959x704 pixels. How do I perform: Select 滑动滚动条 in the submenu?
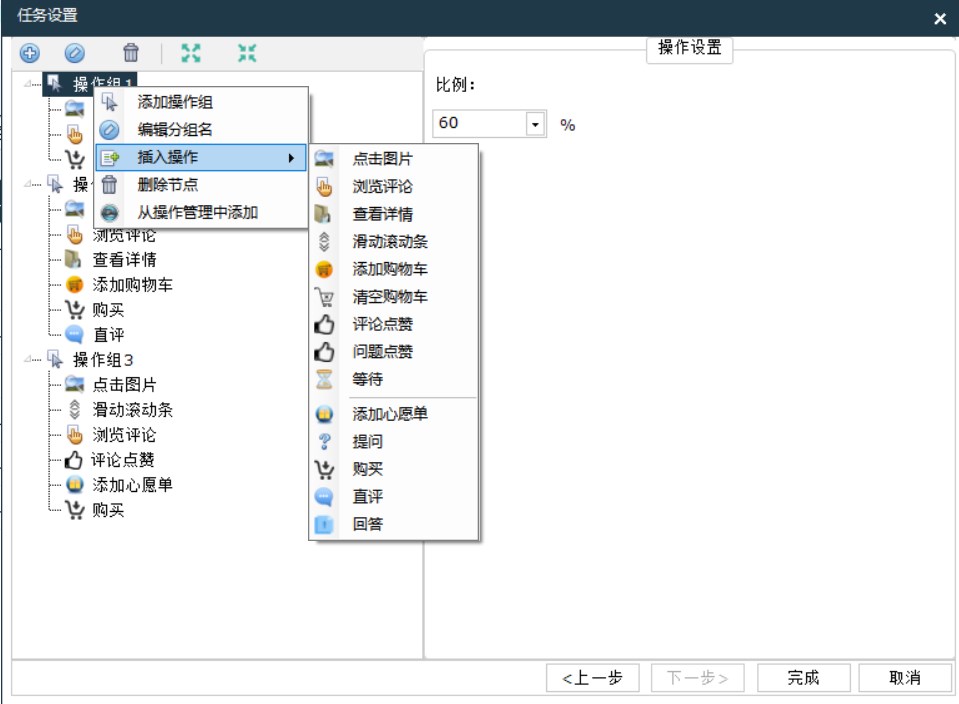394,242
